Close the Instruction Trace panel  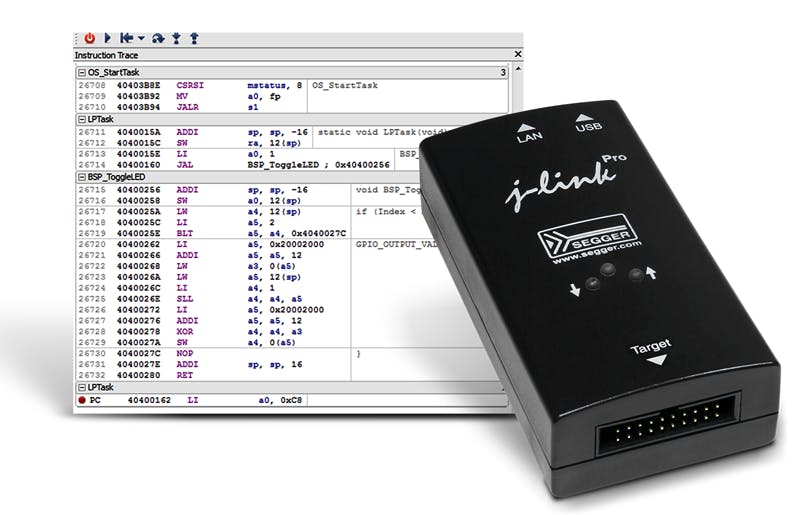[517, 55]
